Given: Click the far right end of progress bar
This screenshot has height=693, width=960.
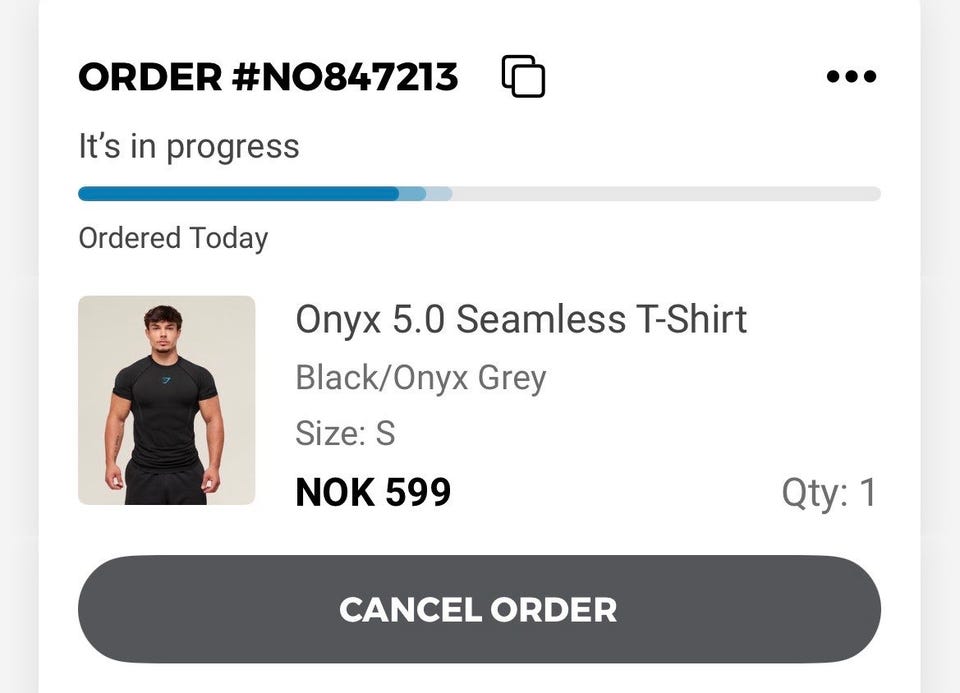Looking at the screenshot, I should (874, 194).
